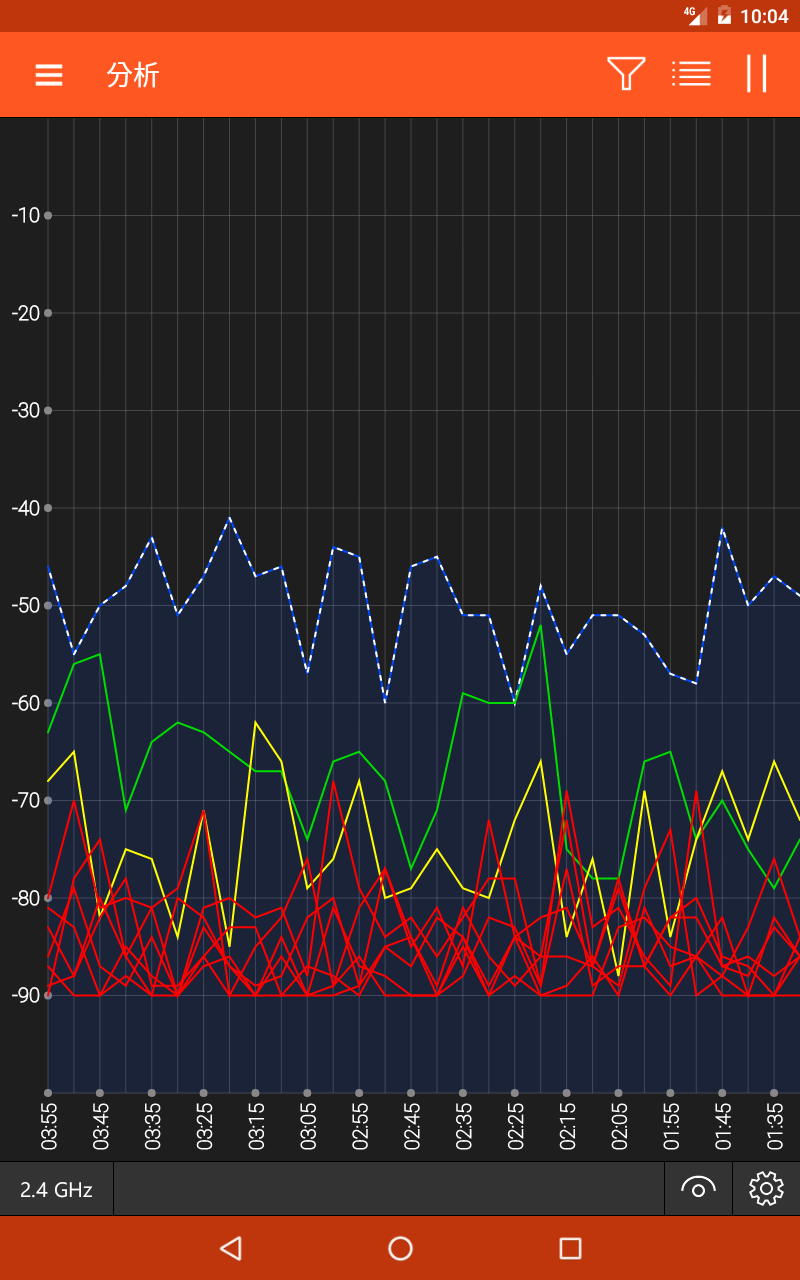Tap the battery icon in status bar
Viewport: 800px width, 1280px height.
pos(724,15)
